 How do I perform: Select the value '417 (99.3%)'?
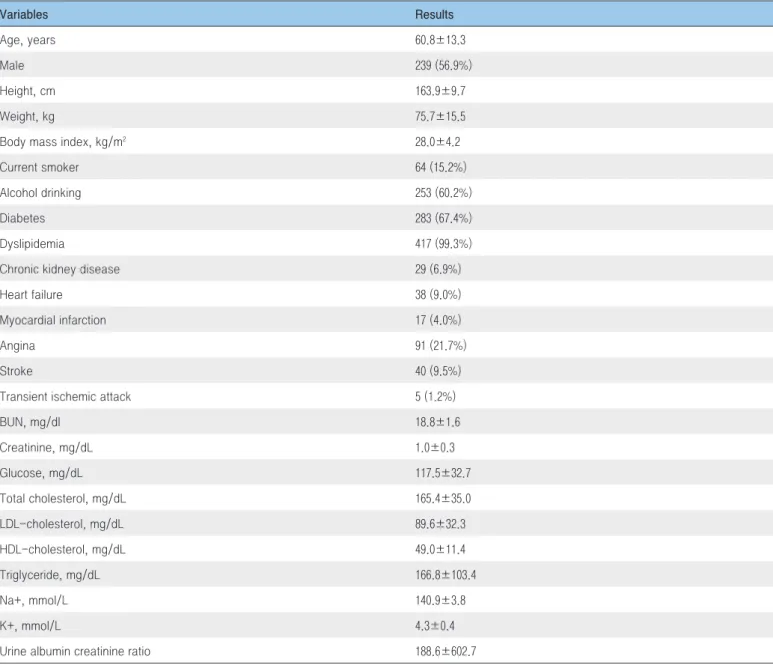click(443, 244)
